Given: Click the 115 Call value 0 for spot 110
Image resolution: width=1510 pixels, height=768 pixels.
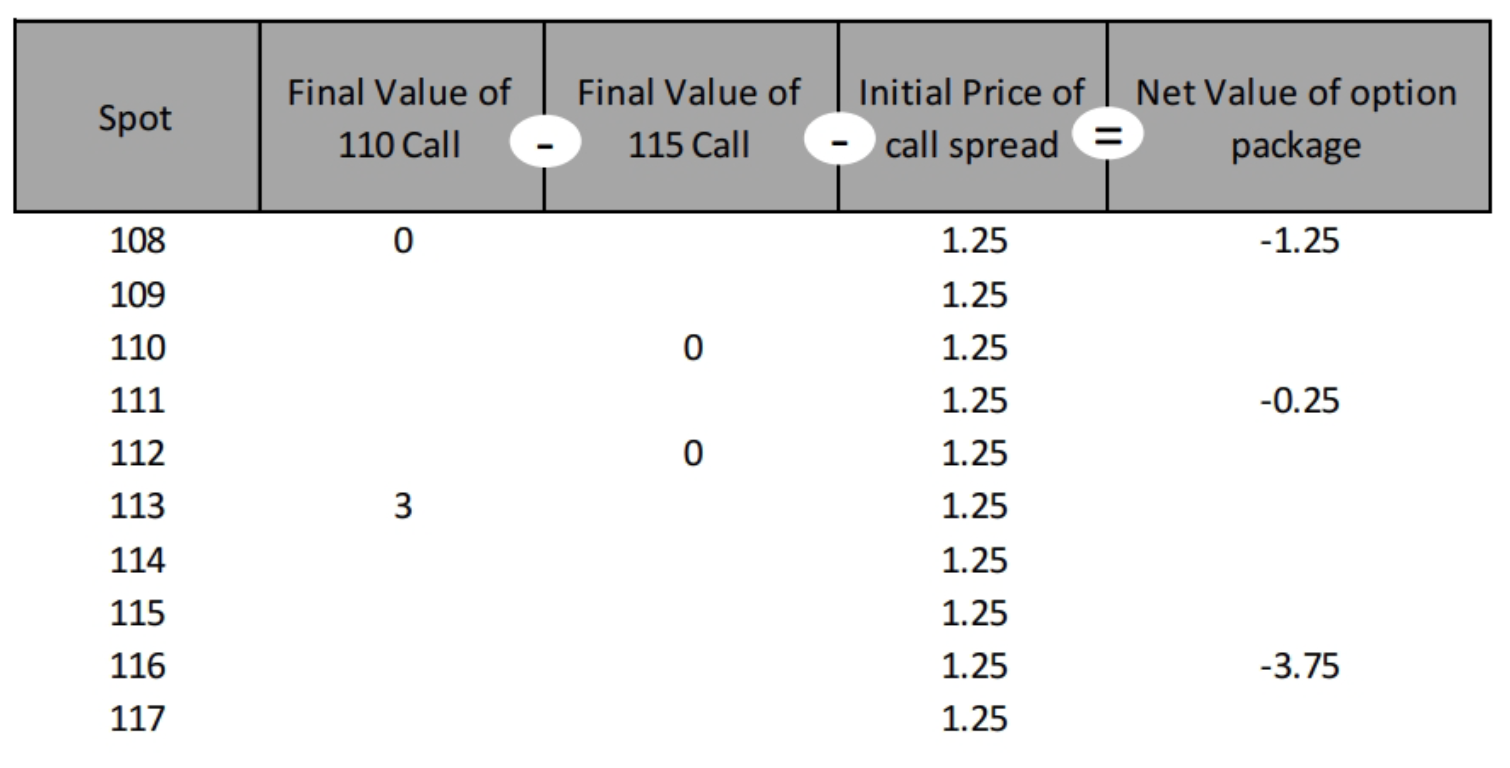Looking at the screenshot, I should pyautogui.click(x=689, y=349).
